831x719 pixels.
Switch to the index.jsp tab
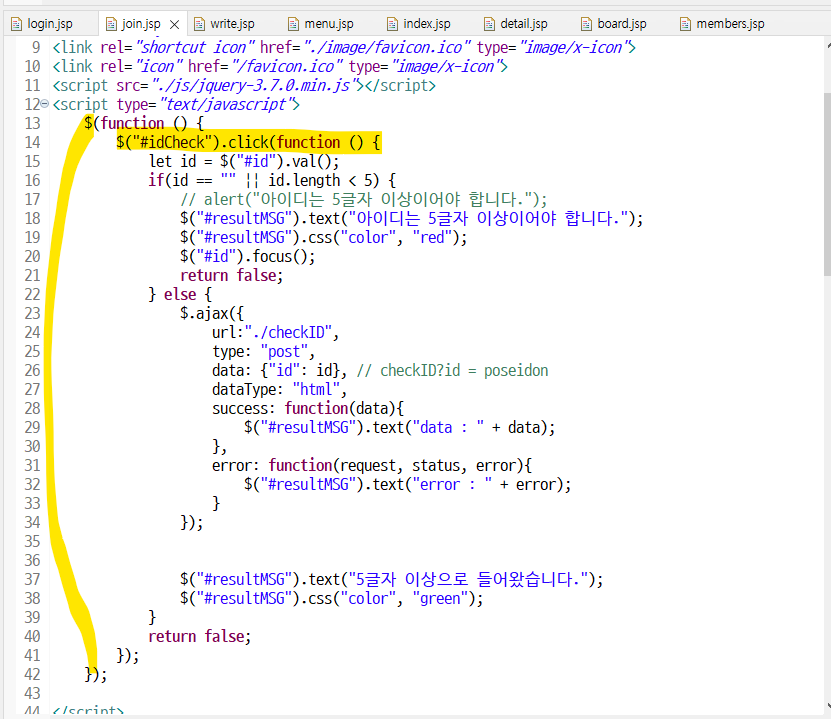(x=427, y=24)
